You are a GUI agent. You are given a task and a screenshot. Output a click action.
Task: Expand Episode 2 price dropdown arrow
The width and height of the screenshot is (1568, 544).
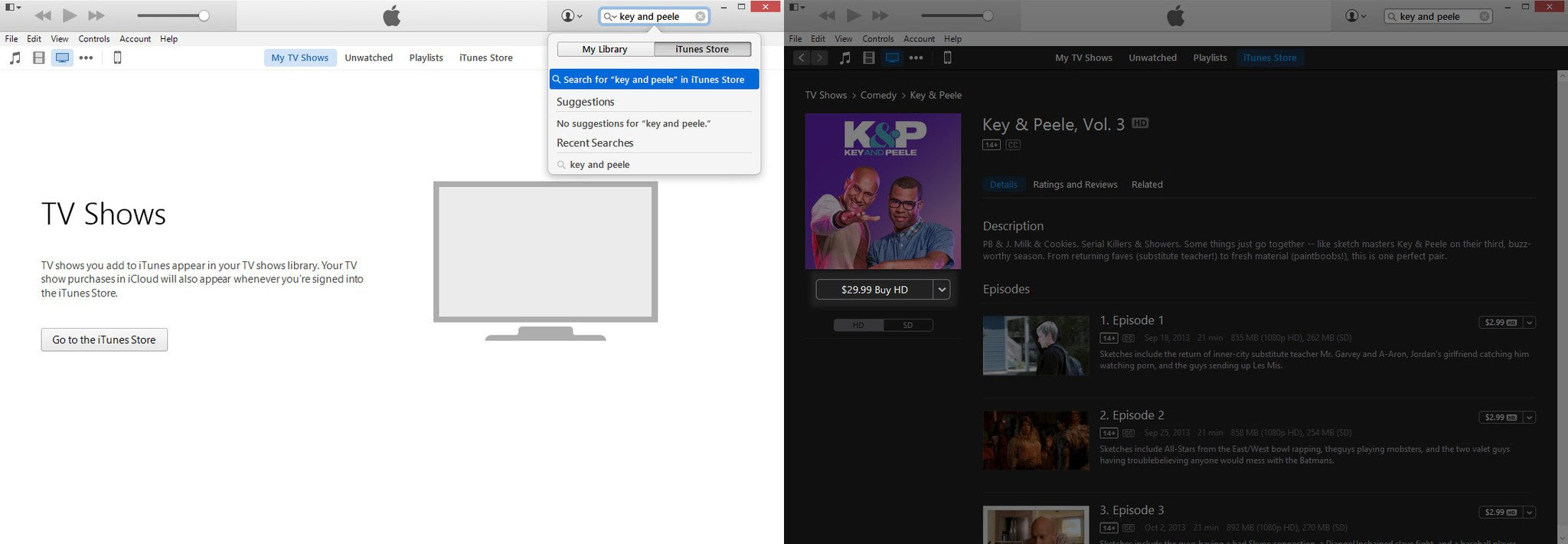(x=1529, y=418)
